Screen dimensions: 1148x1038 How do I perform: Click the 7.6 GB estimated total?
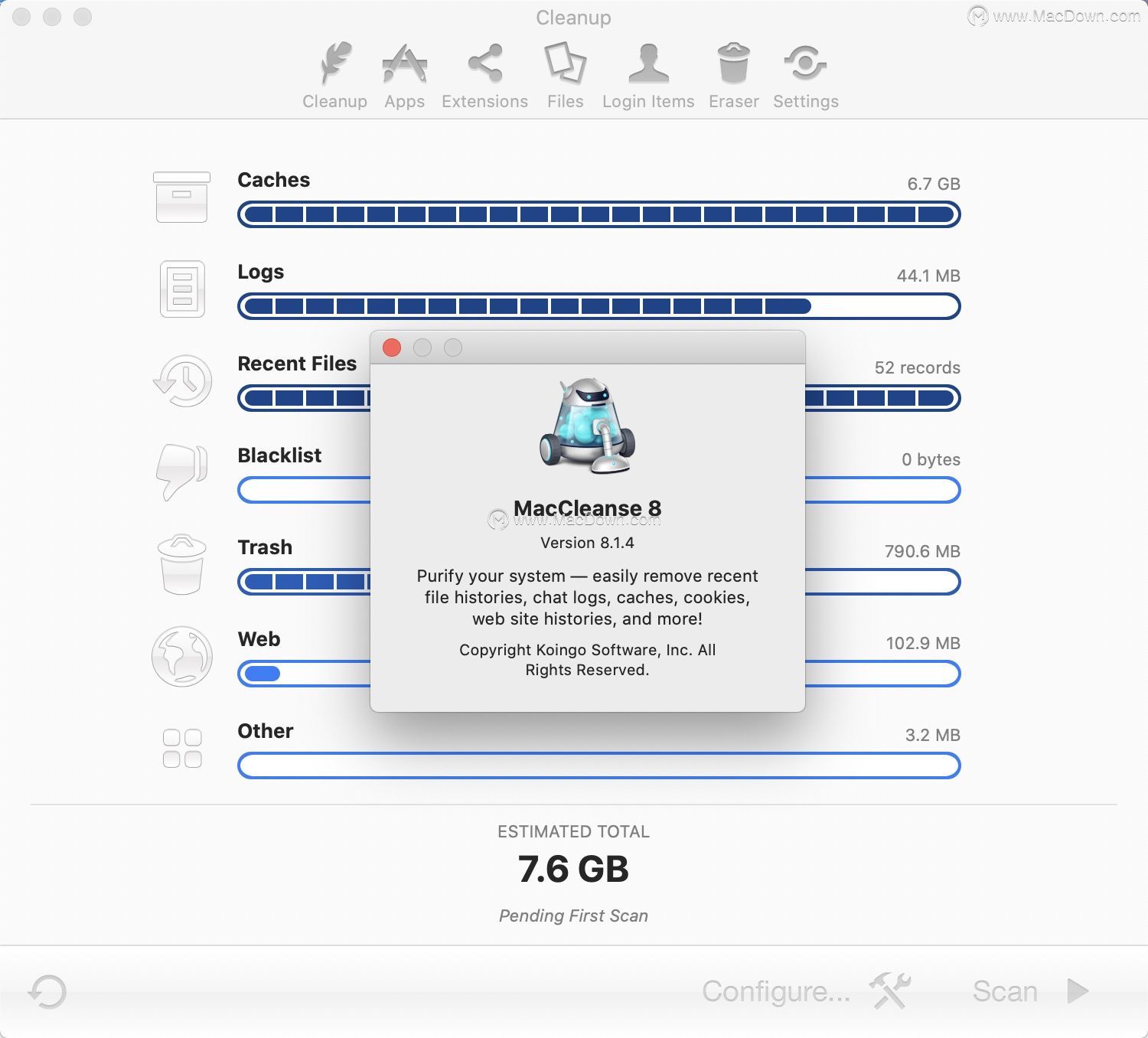(x=573, y=870)
